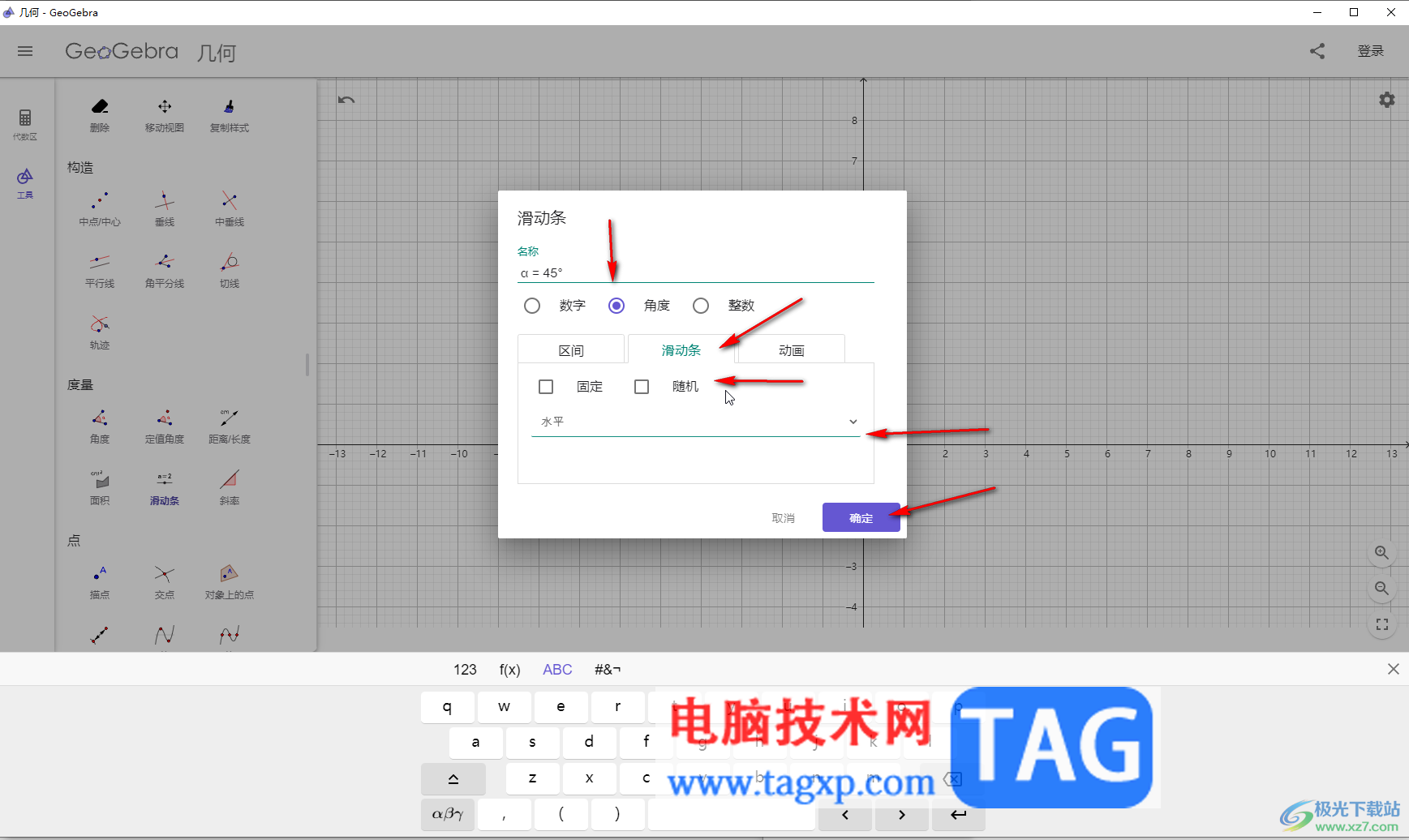Select the Angle (角度) measuring tool

coord(100,426)
